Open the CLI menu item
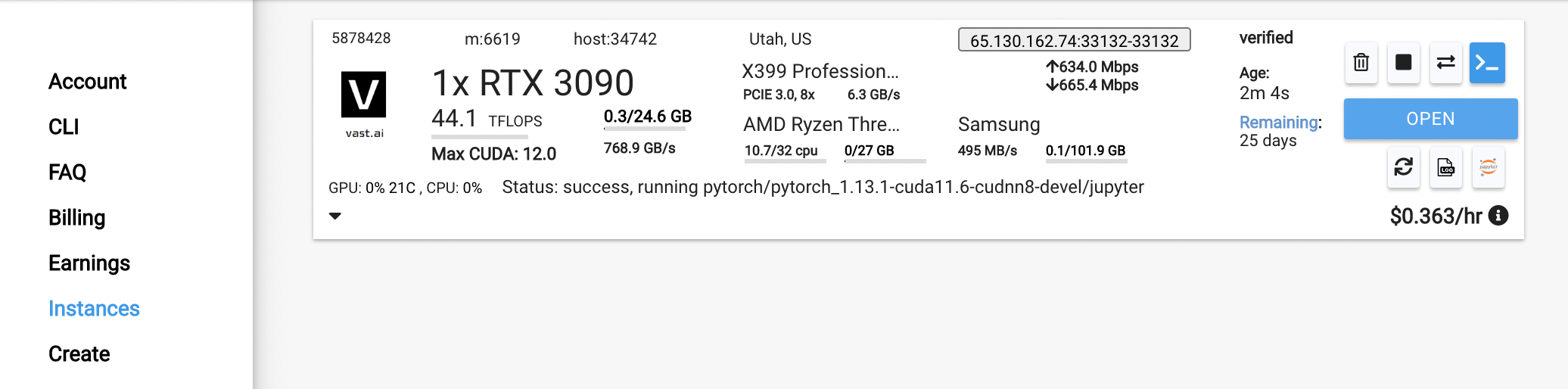The height and width of the screenshot is (389, 1568). coord(64,127)
